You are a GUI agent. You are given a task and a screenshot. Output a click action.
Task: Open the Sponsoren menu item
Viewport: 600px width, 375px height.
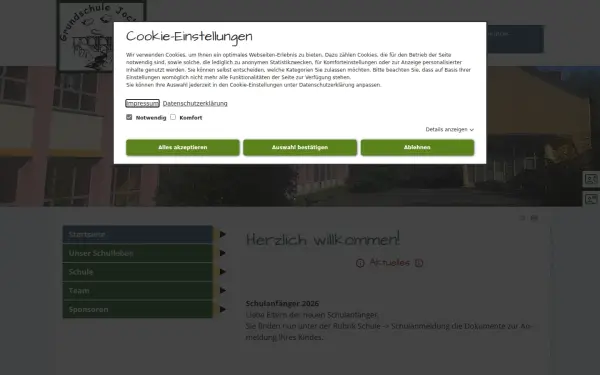point(138,309)
